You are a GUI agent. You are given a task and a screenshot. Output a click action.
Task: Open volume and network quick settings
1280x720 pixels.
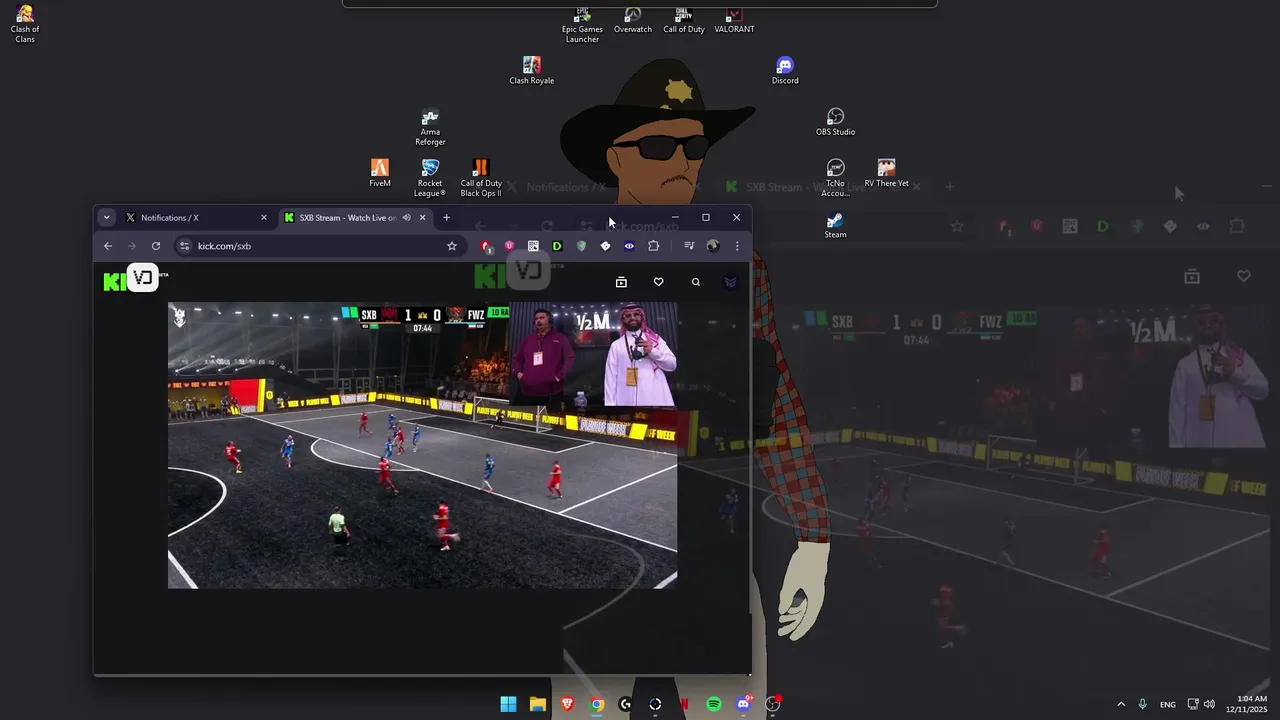point(1201,704)
